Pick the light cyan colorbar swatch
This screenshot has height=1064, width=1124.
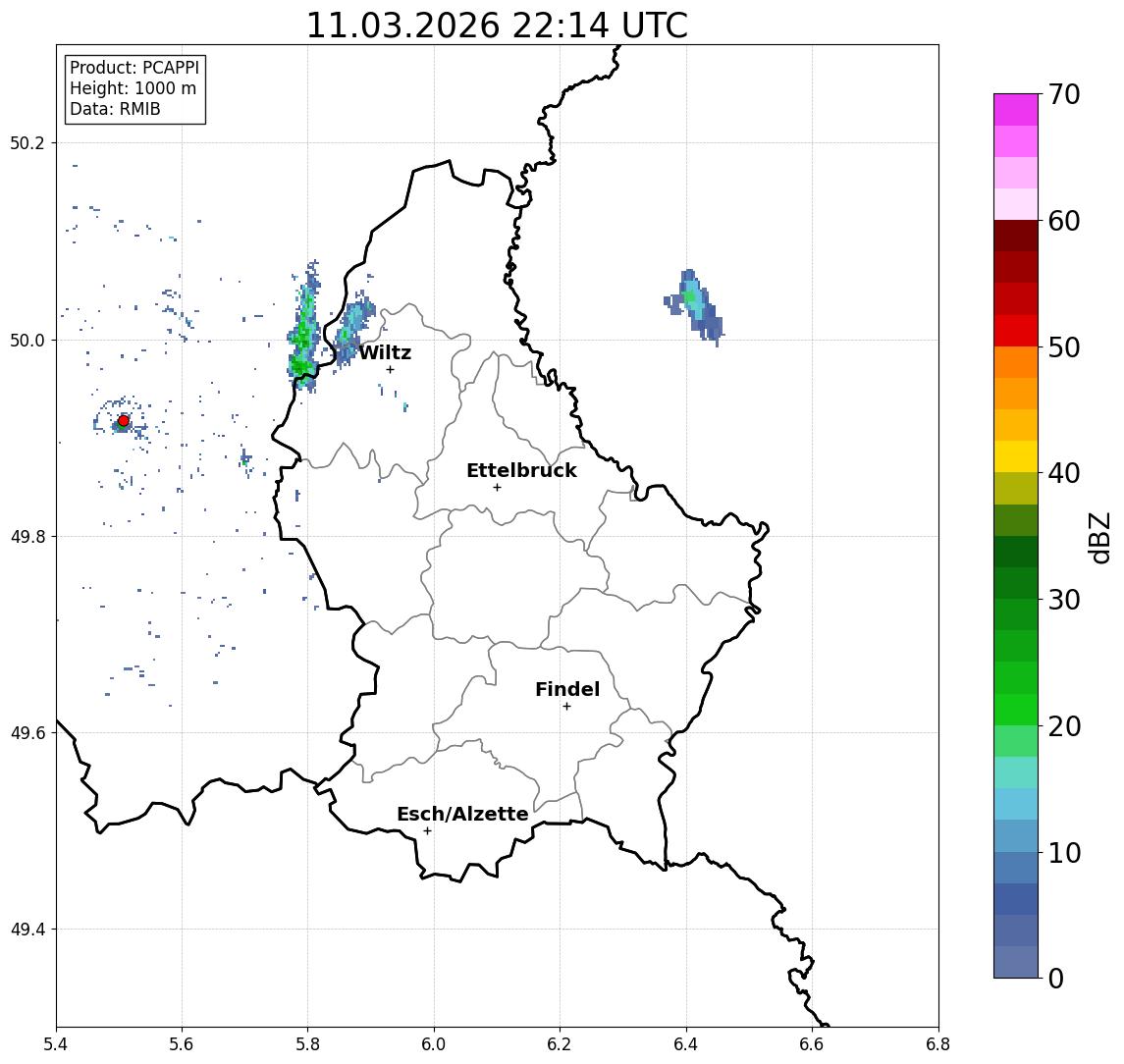pos(1016,772)
